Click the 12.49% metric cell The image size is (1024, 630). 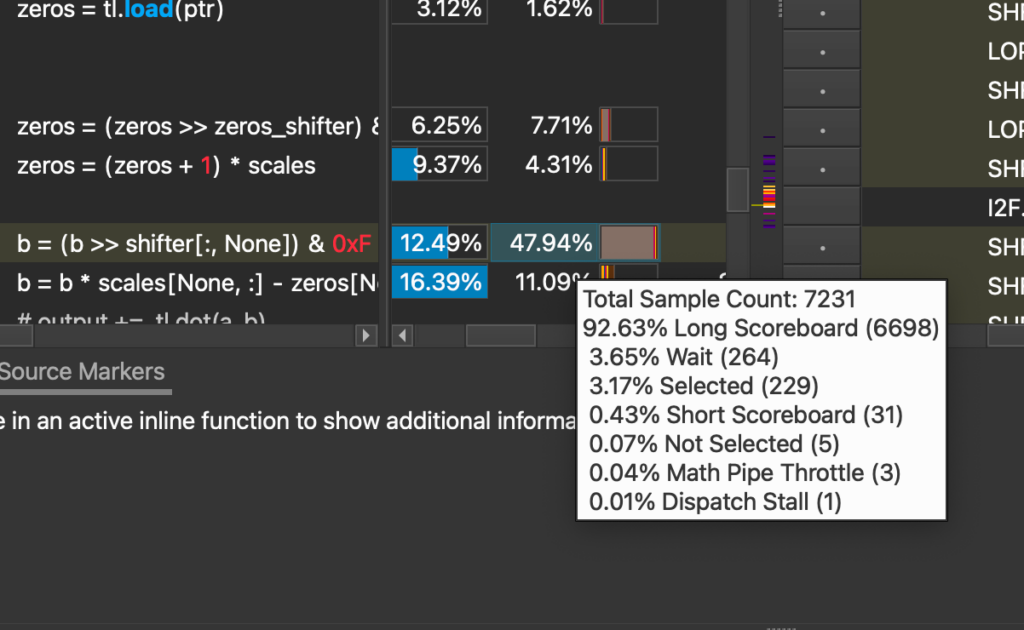(439, 243)
